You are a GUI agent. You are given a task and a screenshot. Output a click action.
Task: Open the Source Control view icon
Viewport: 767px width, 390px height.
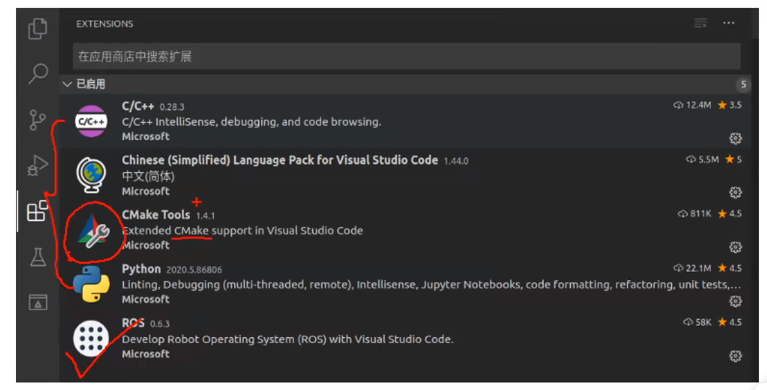[38, 119]
